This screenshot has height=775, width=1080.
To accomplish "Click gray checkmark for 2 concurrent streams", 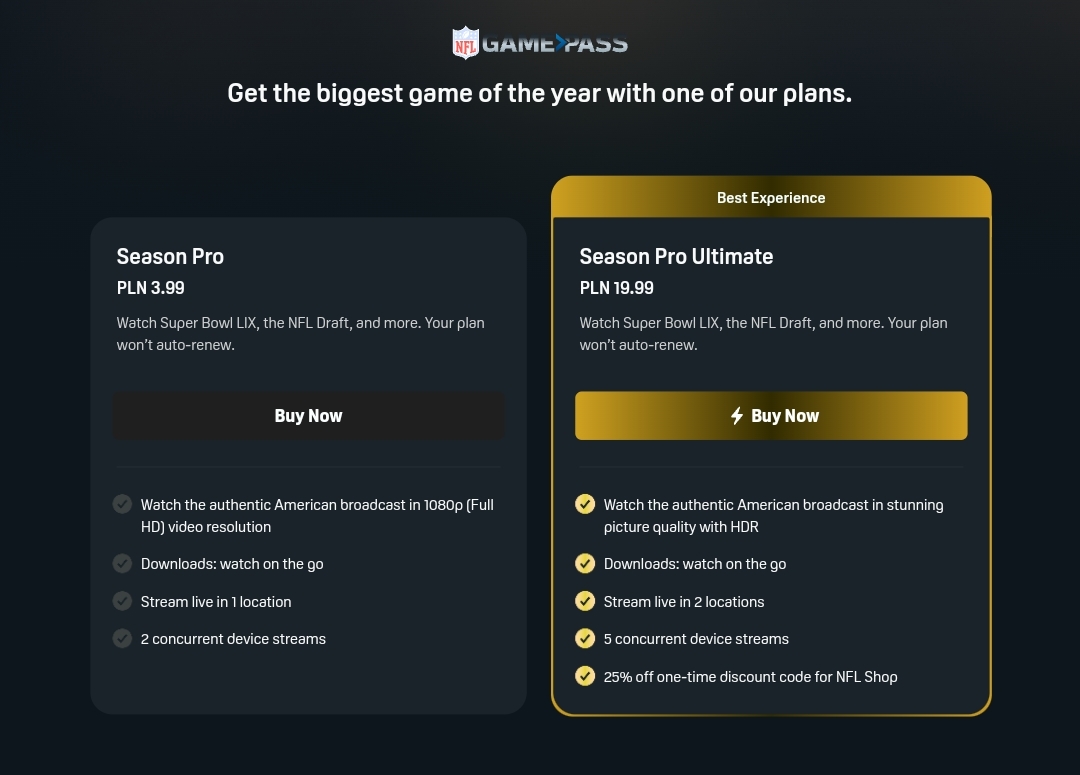I will pos(122,638).
